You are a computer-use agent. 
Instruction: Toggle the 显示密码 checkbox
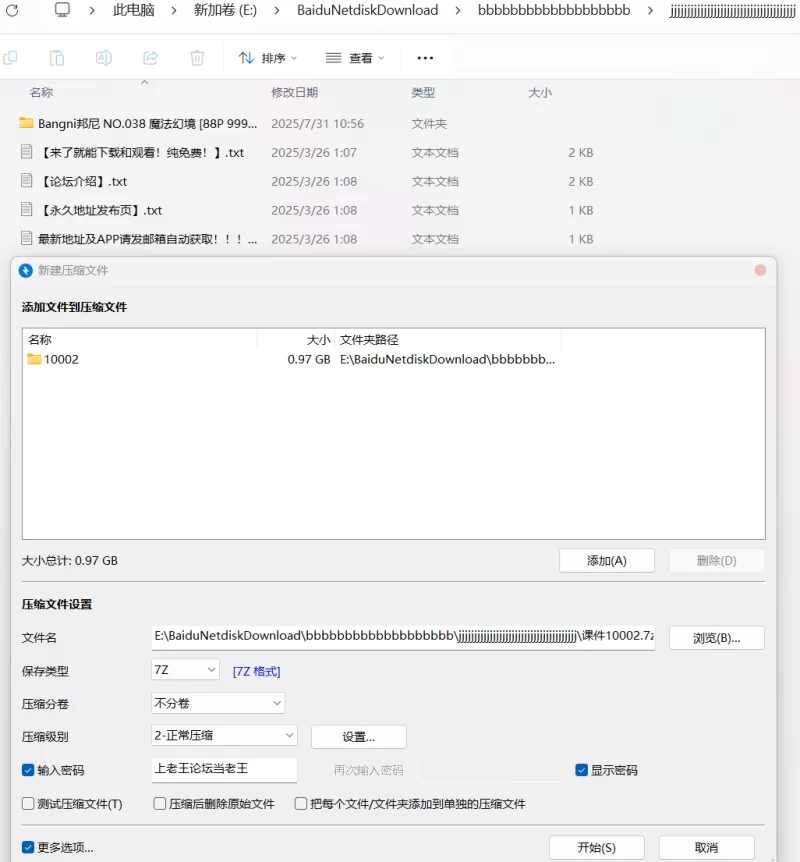click(582, 770)
